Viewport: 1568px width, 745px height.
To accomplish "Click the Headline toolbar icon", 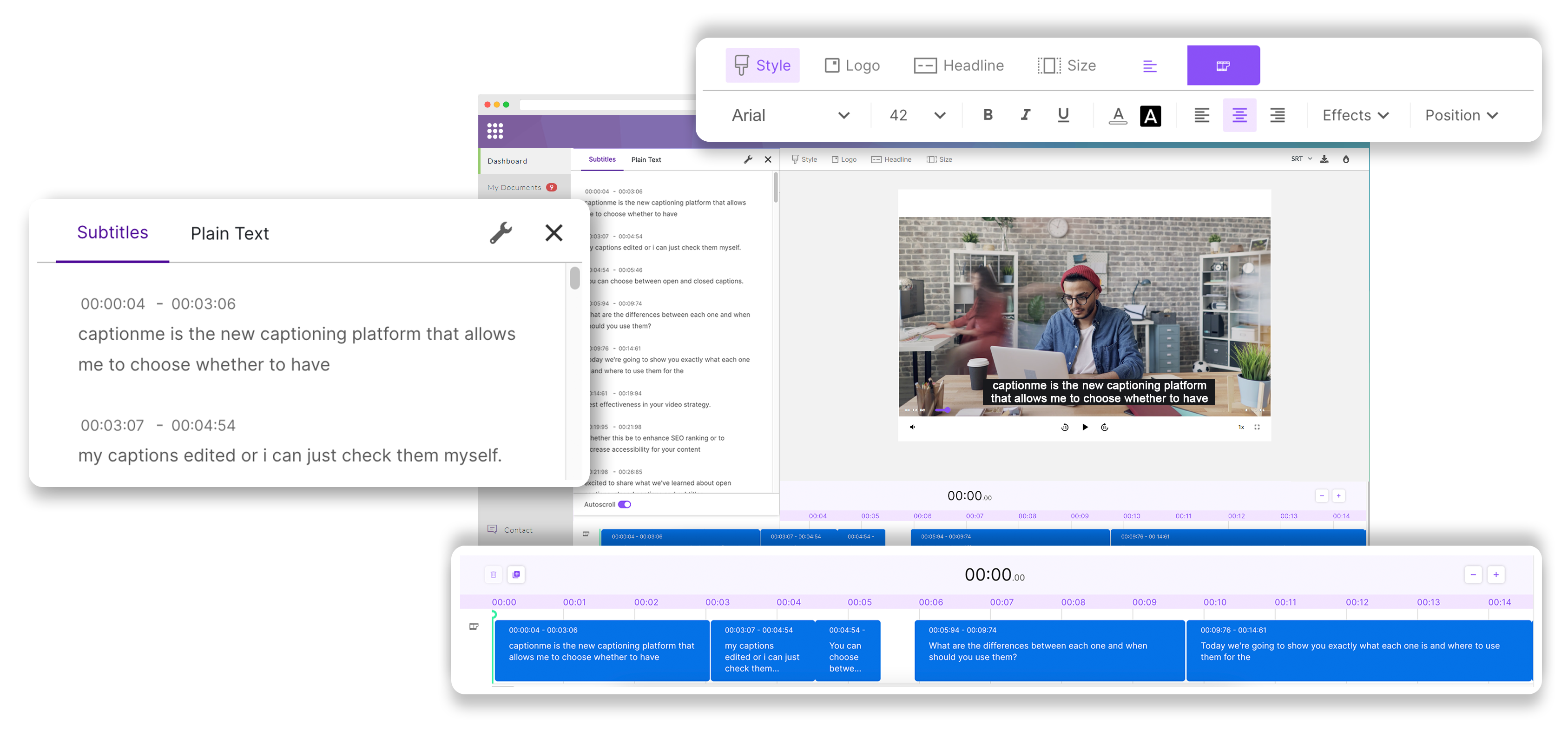I will point(959,65).
